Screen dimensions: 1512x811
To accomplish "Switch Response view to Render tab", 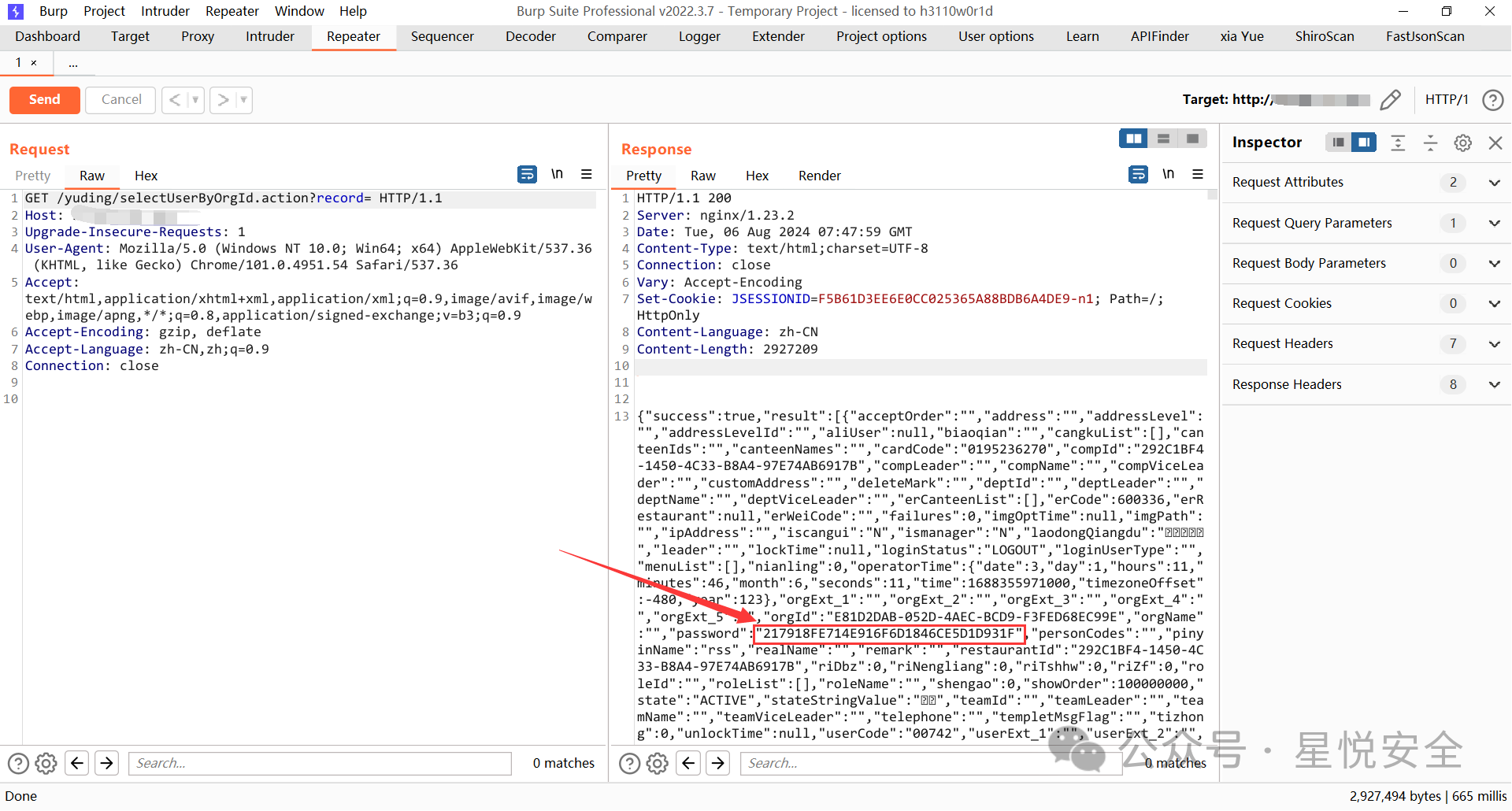I will [x=820, y=176].
